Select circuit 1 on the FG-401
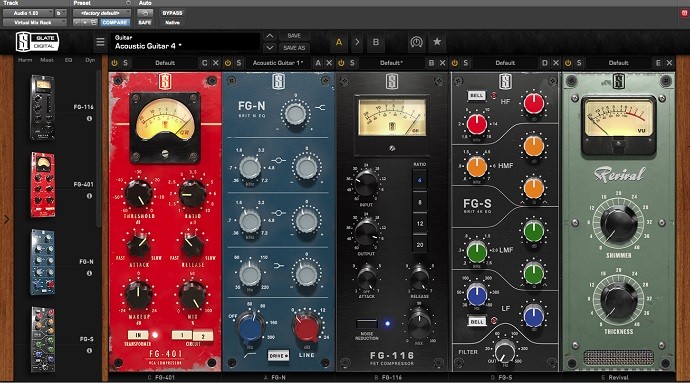The height and width of the screenshot is (383, 690). coord(182,335)
